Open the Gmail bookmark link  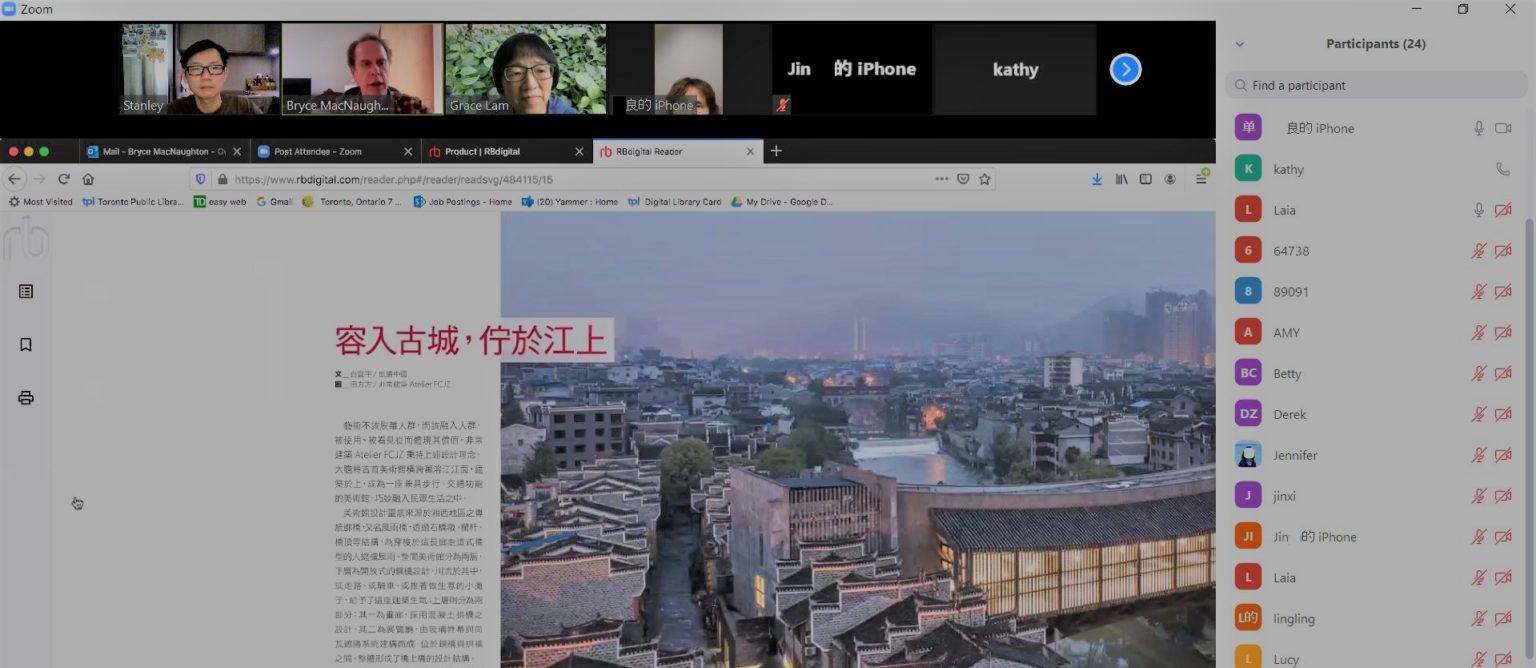click(x=275, y=202)
